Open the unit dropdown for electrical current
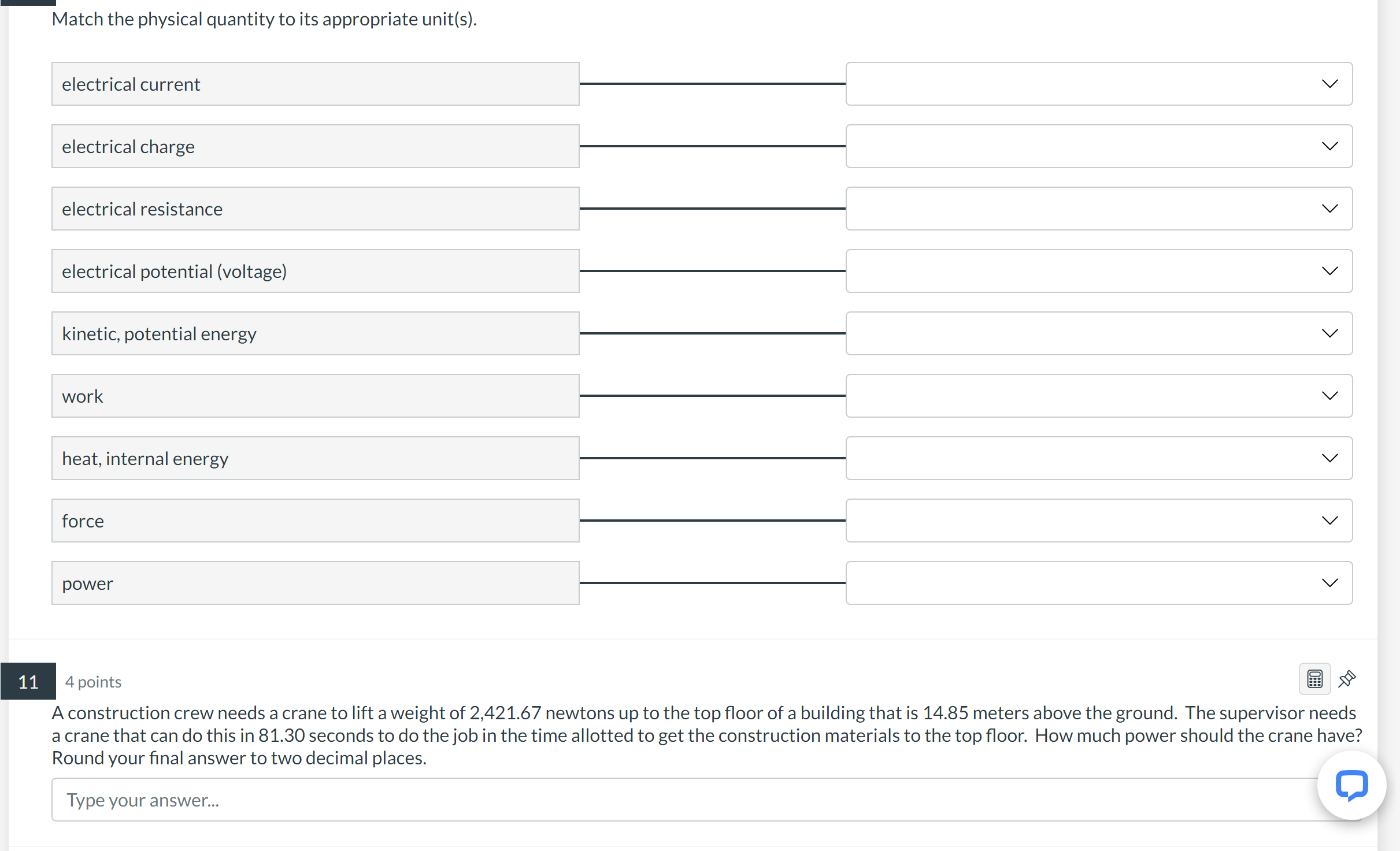The width and height of the screenshot is (1400, 851). [1329, 84]
